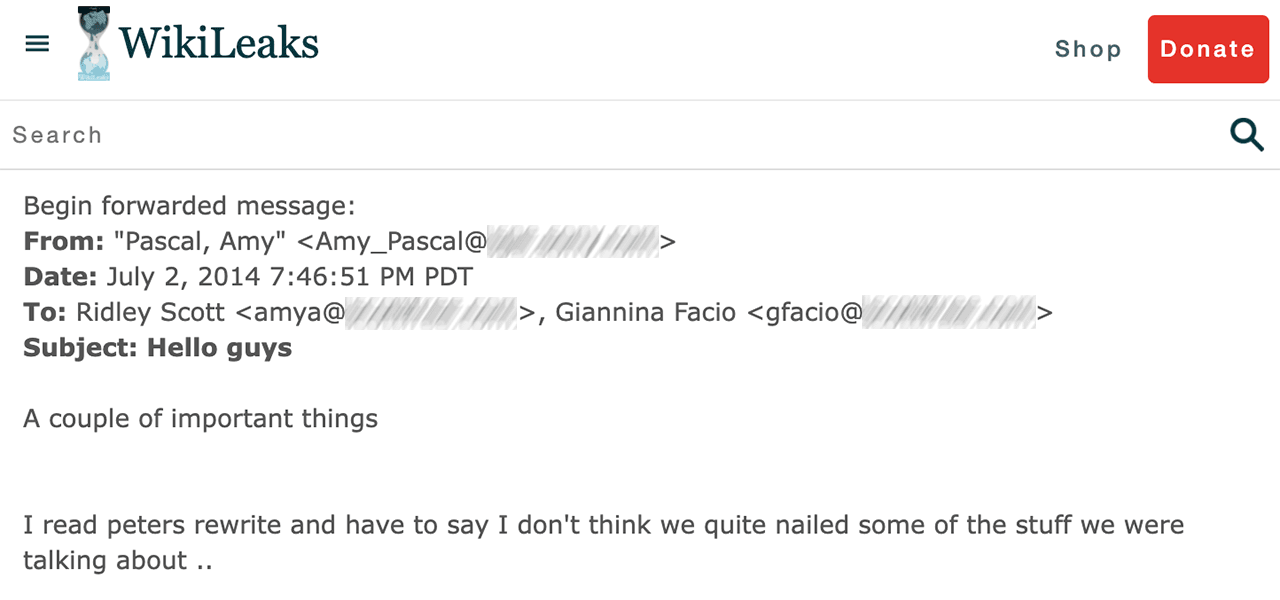The image size is (1280, 600).
Task: Click the subject line "Hello guys"
Action: 219,348
